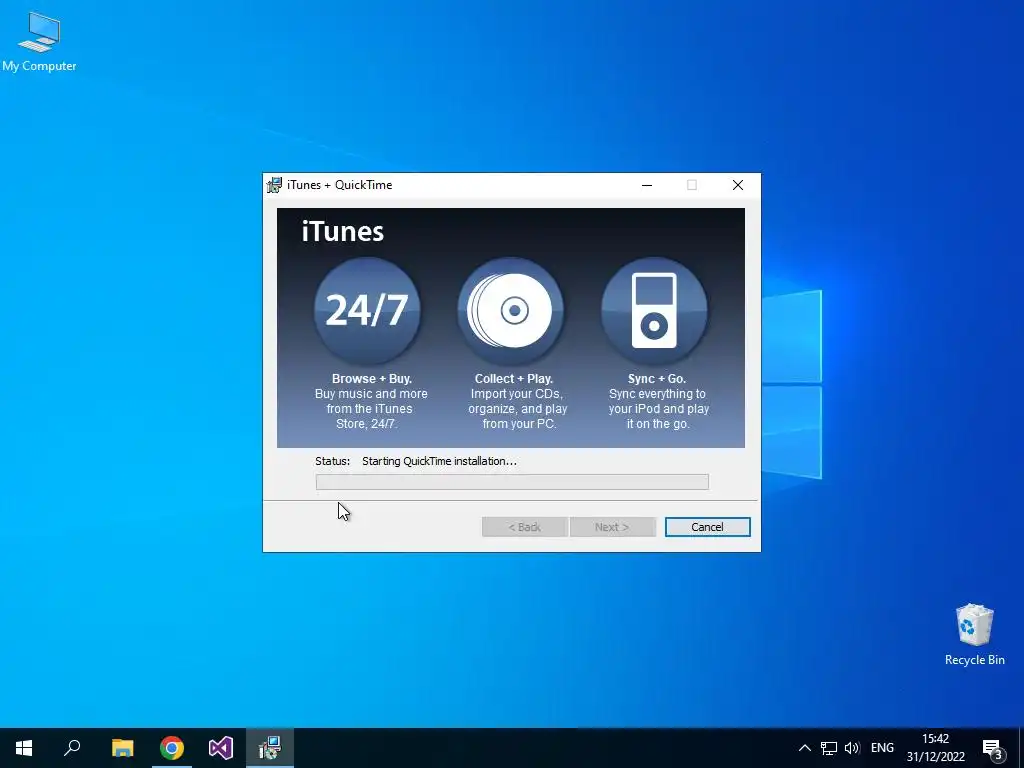The image size is (1024, 768).
Task: Click the disabled Next > button
Action: coord(612,527)
